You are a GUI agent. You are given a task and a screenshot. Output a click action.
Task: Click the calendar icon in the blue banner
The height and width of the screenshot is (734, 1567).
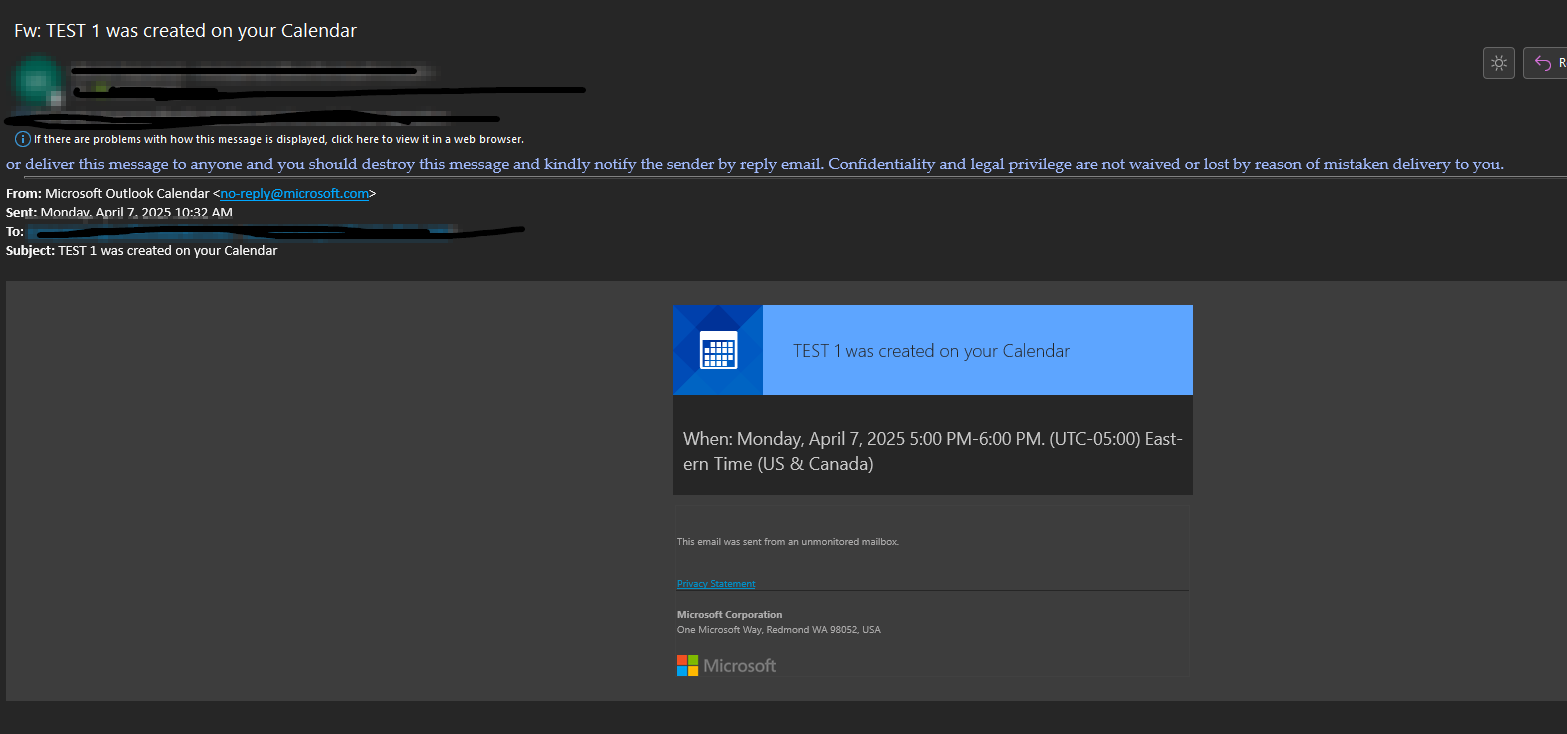tap(718, 350)
